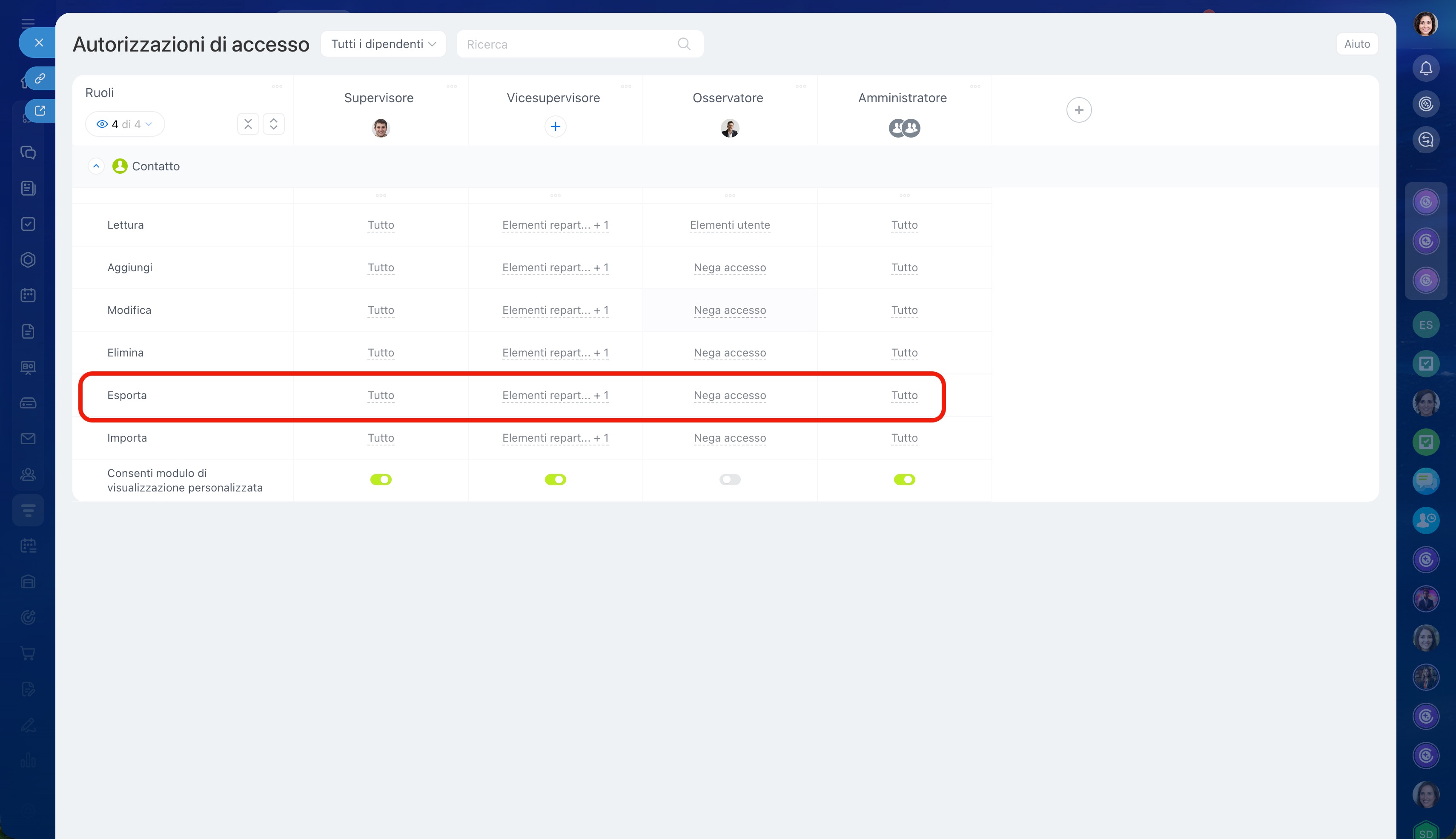This screenshot has width=1456, height=839.
Task: Close the access permissions slider panel
Action: 39,43
